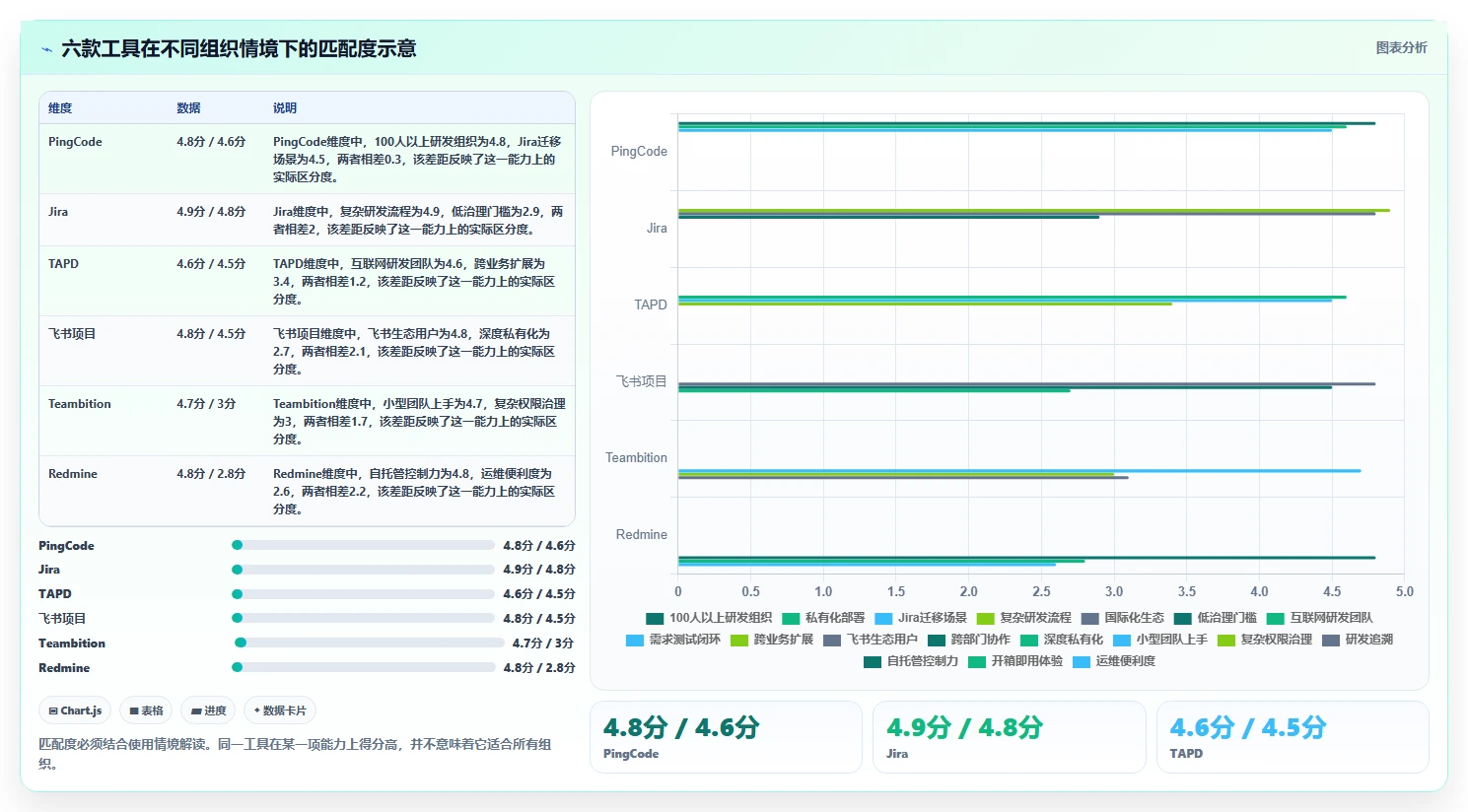Click the 研发追溯 legend color box
The image size is (1468, 812).
tap(1331, 640)
